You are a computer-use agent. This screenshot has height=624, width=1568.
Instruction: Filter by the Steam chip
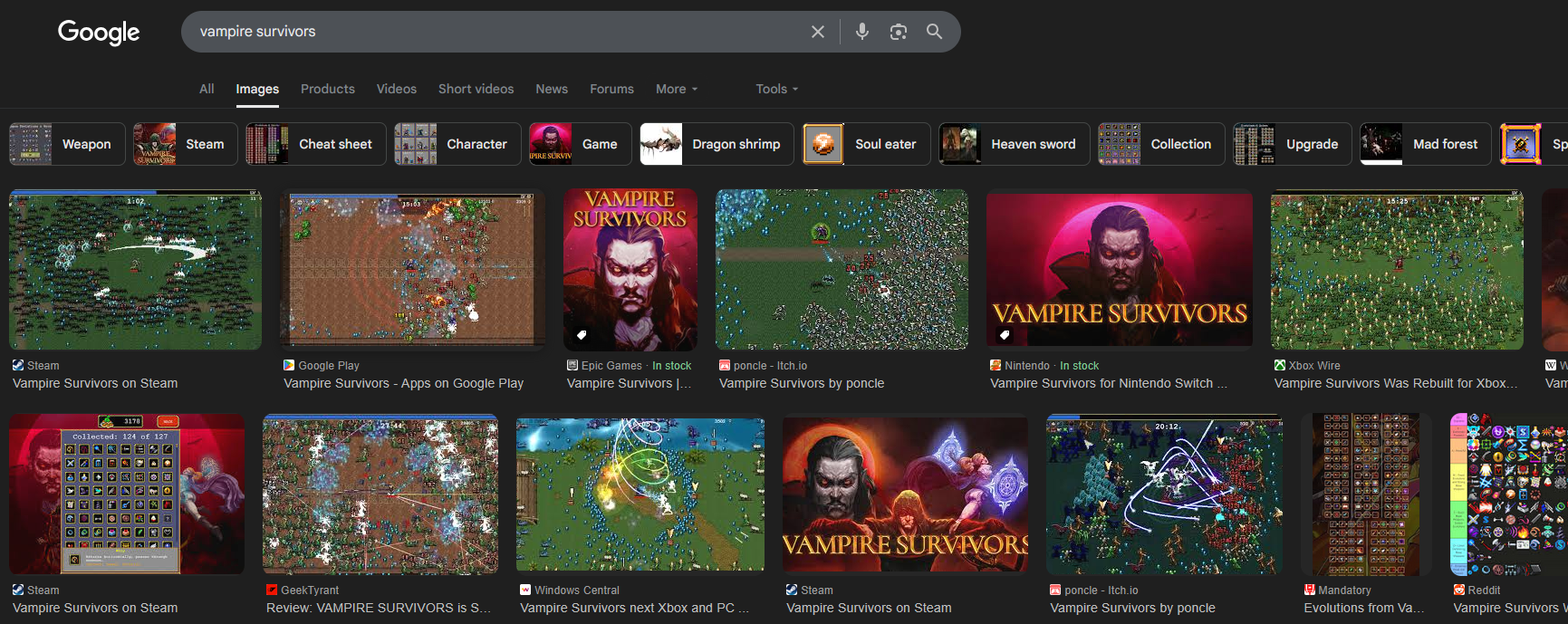186,144
